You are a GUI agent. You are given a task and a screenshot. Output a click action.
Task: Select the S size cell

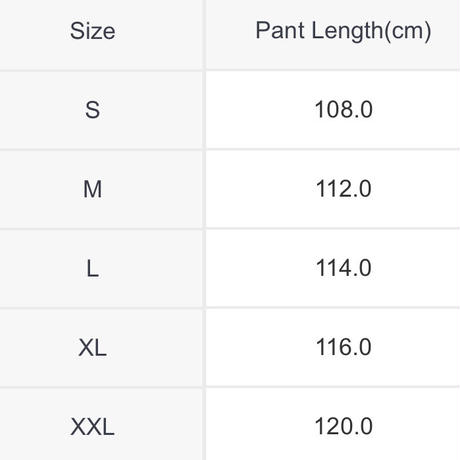(x=101, y=110)
